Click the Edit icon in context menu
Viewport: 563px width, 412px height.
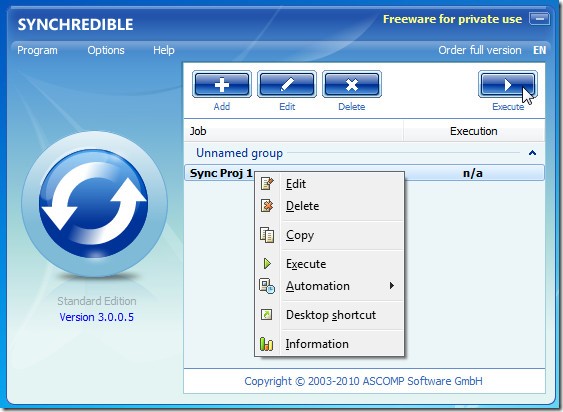(267, 184)
